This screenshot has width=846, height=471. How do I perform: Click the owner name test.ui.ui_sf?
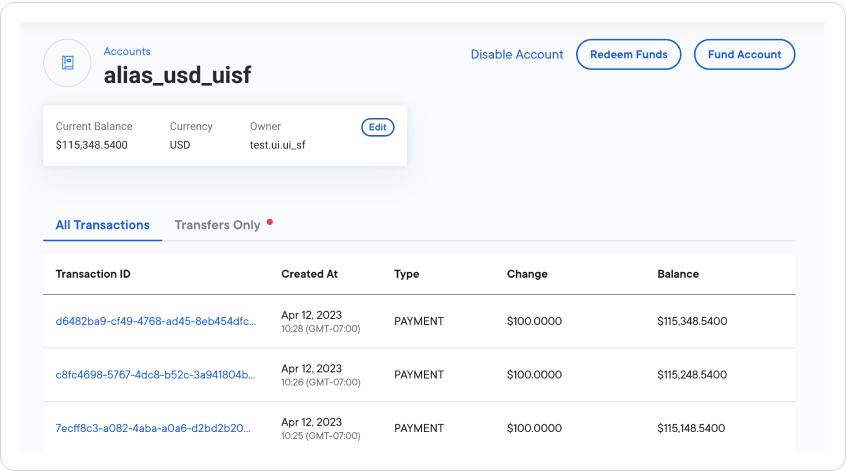tap(277, 145)
